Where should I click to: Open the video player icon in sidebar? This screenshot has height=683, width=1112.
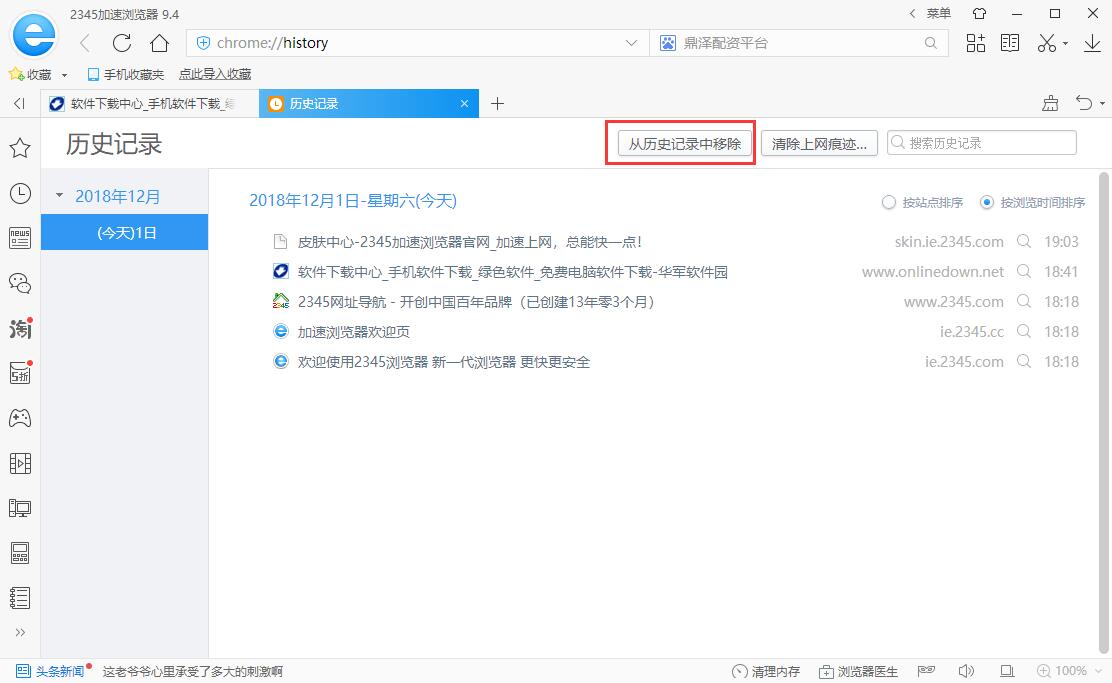click(20, 462)
